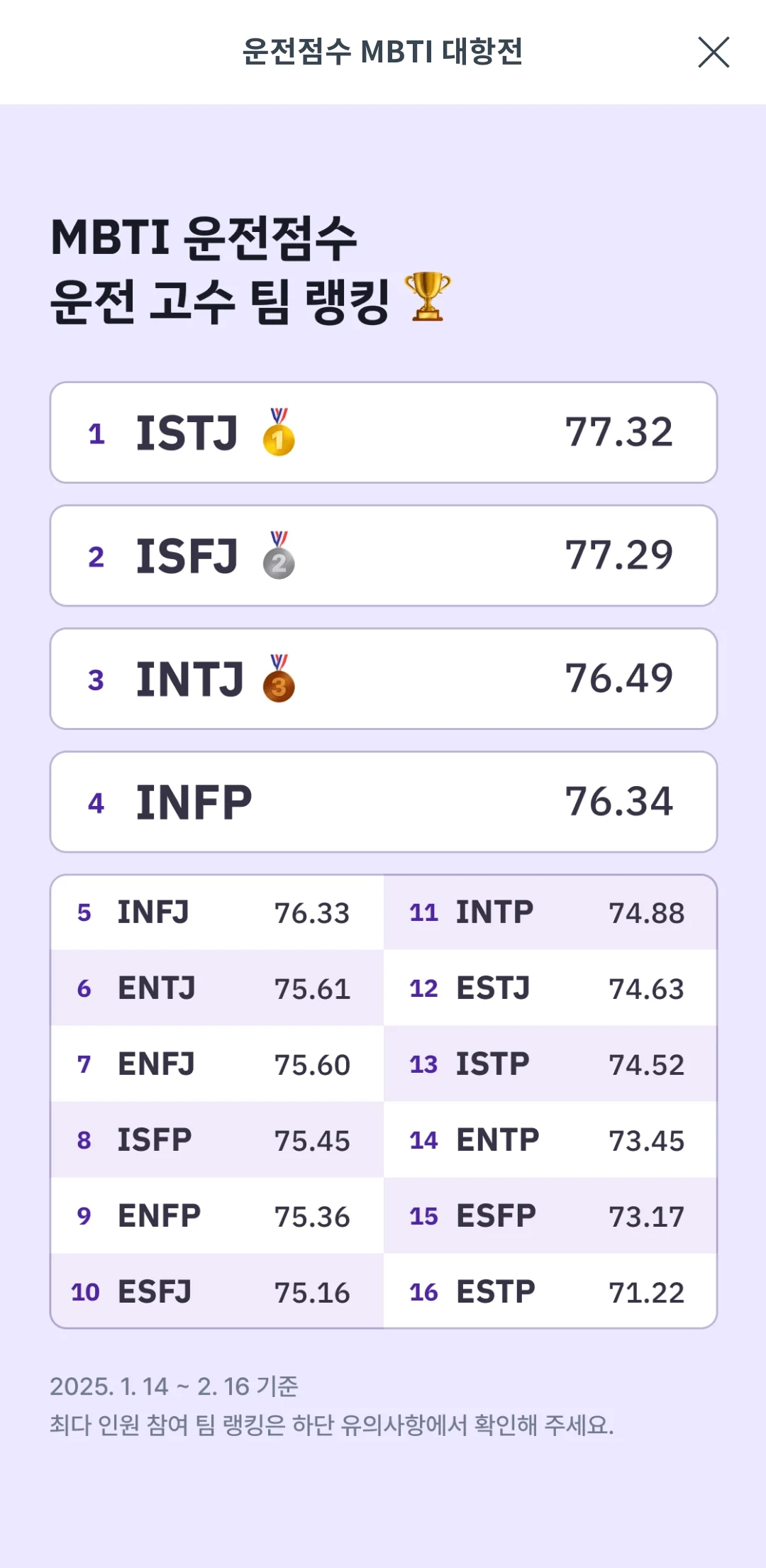This screenshot has height=1568, width=766.
Task: Tap the INTP row ranked eleventh
Action: (x=550, y=912)
